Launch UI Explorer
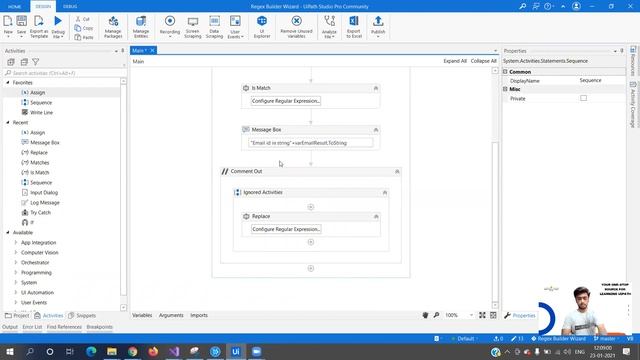Screen dimensions: 640x360 pos(262,27)
